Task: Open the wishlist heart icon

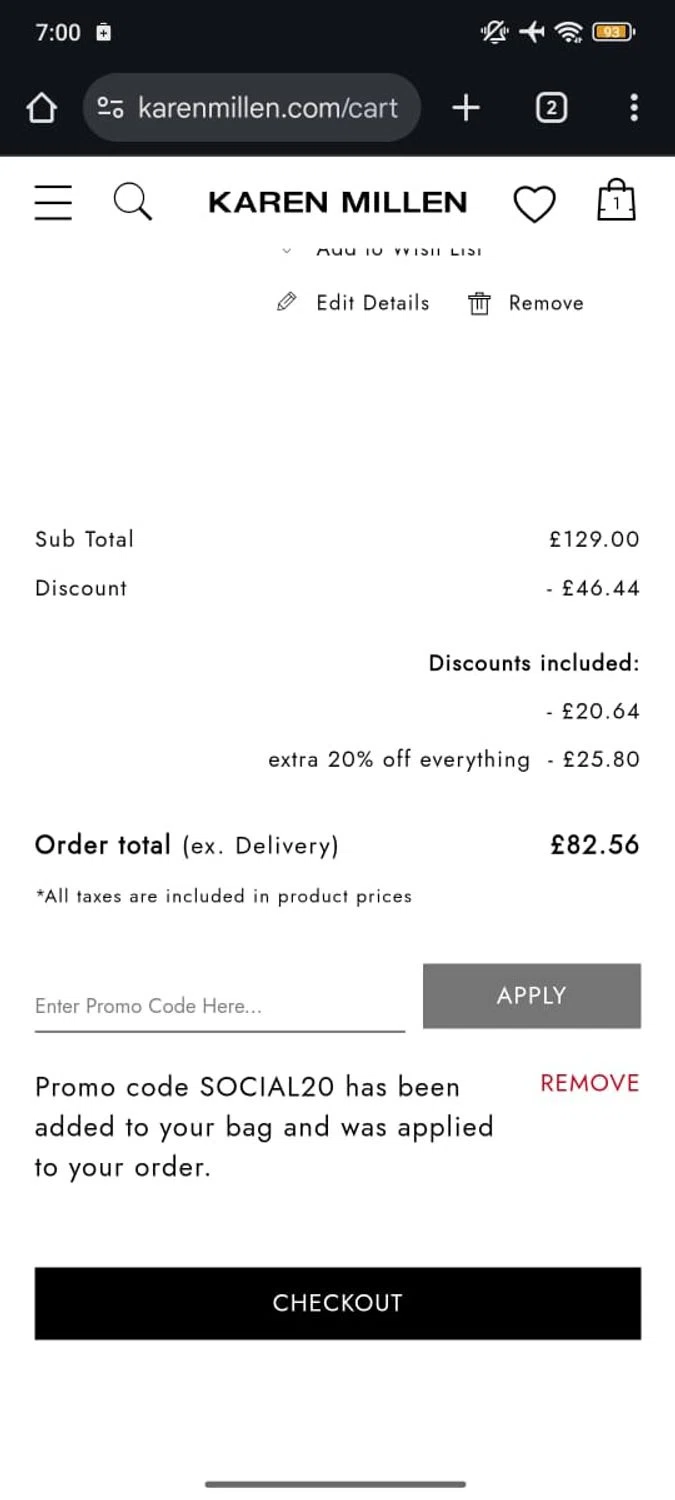Action: (x=534, y=204)
